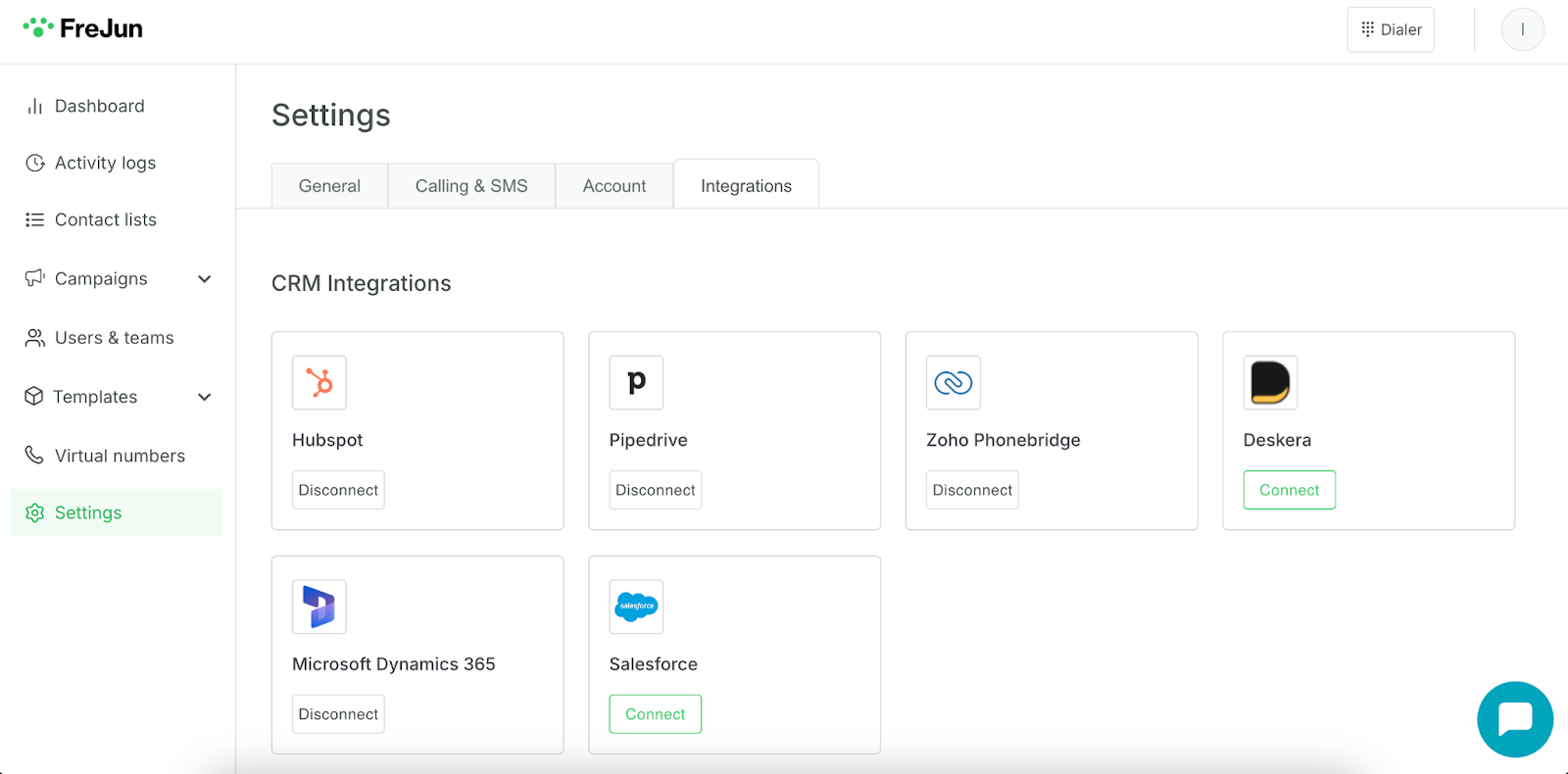Click the Pipedrive card title
The image size is (1568, 774).
(x=649, y=440)
